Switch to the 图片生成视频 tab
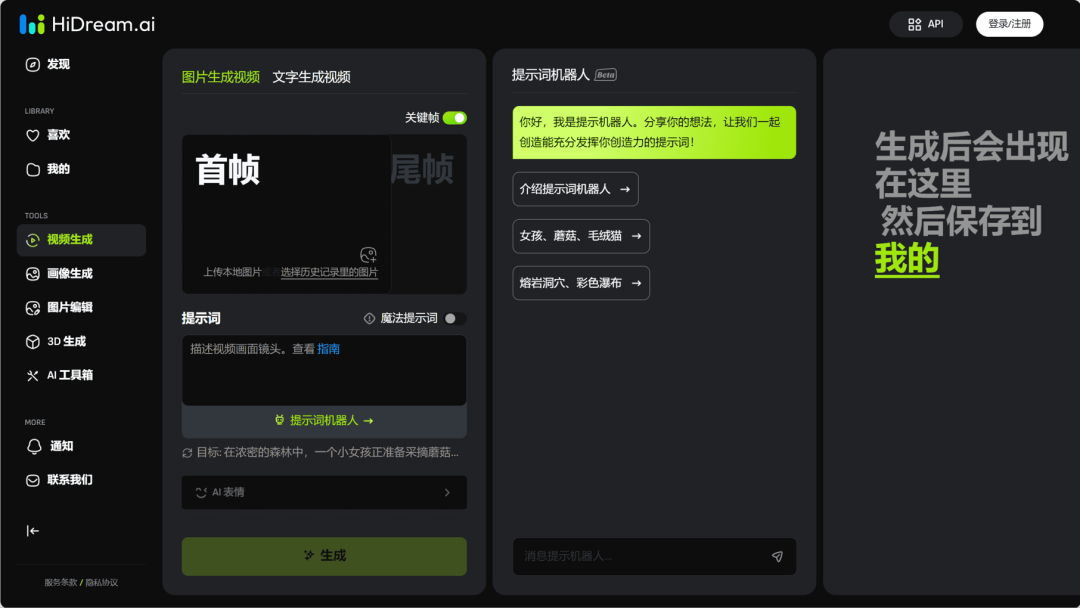 [220, 77]
